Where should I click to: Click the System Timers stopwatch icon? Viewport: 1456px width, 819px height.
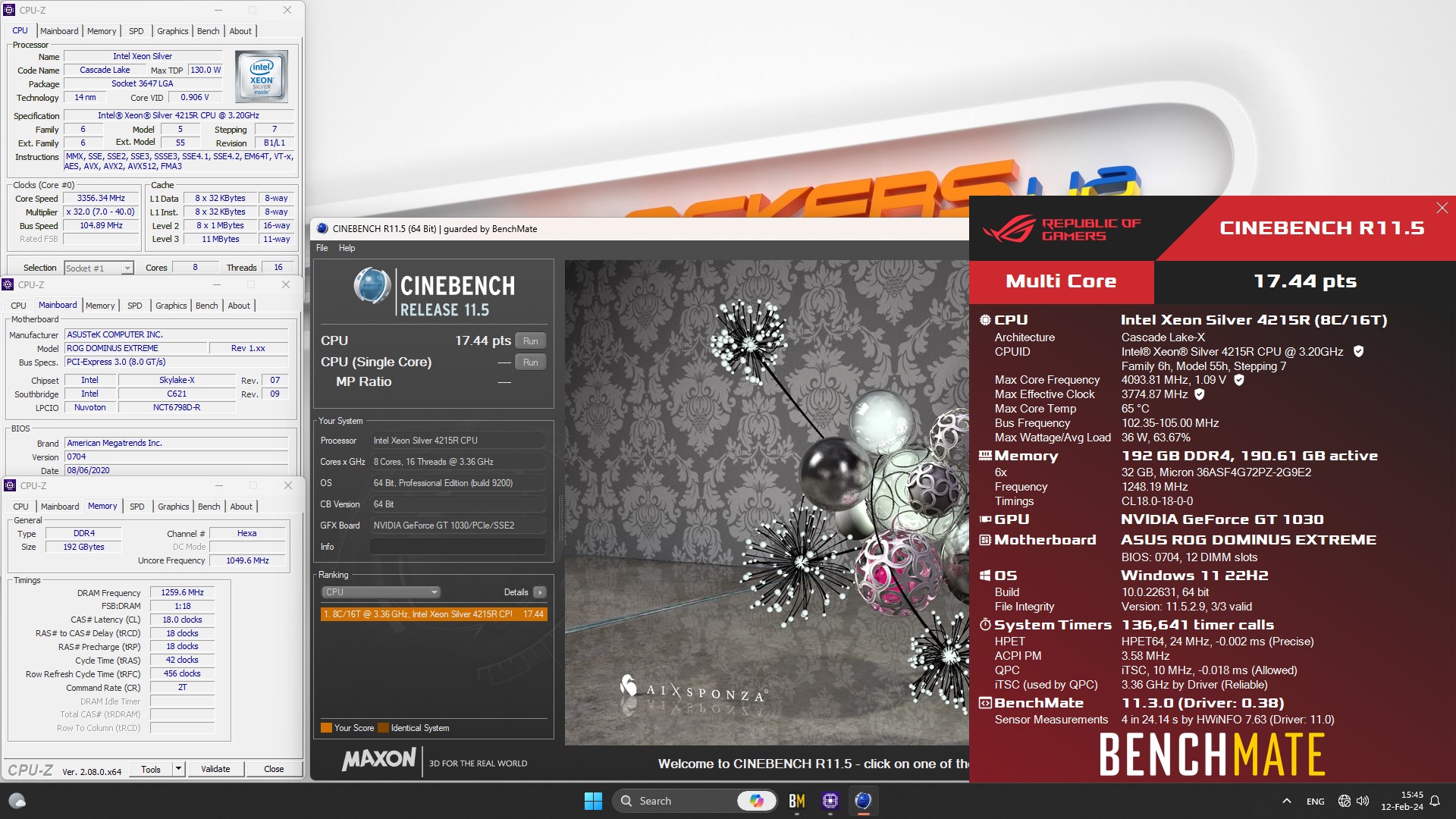985,625
